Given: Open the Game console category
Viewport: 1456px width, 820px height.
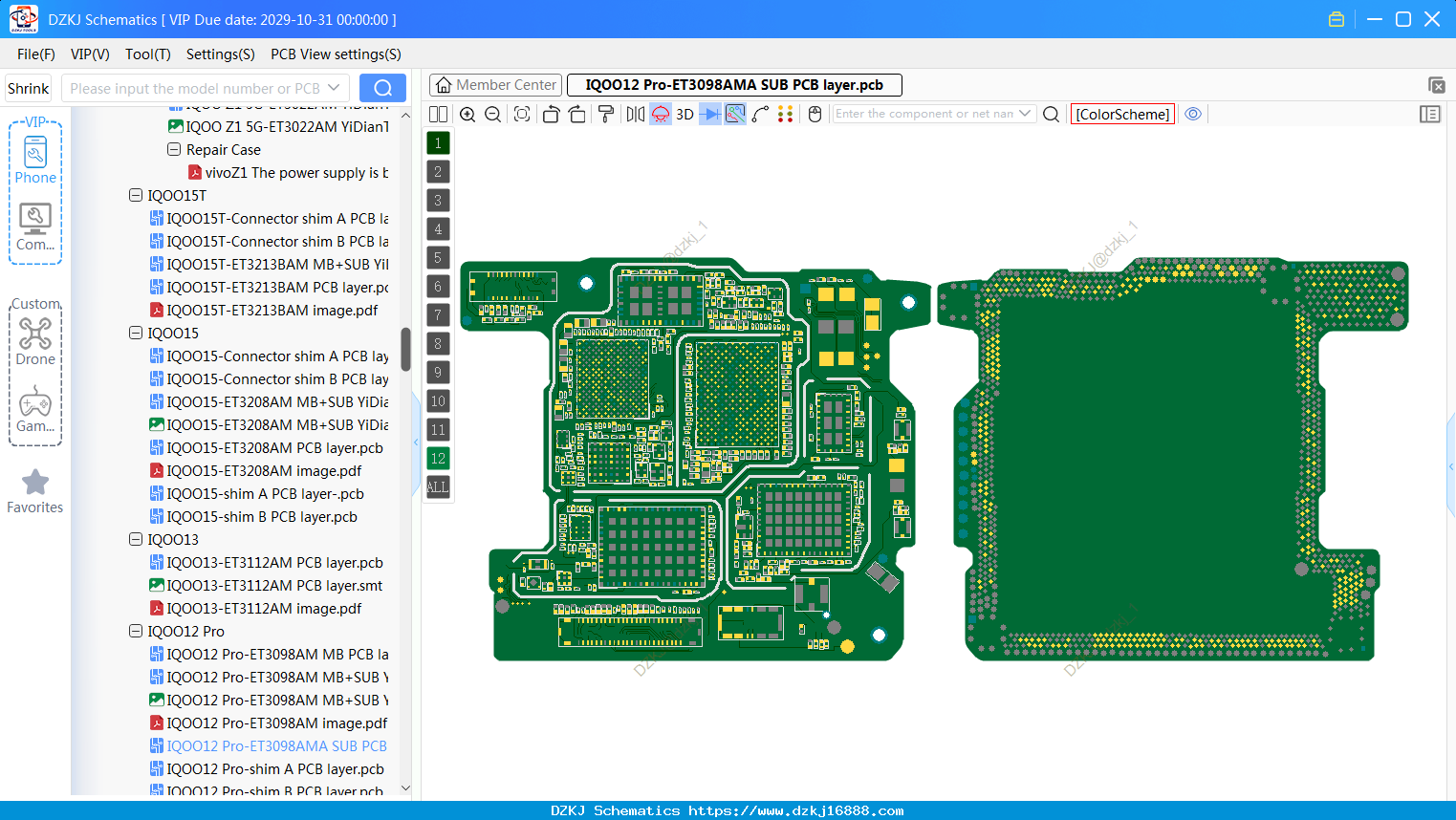Looking at the screenshot, I should [x=35, y=409].
